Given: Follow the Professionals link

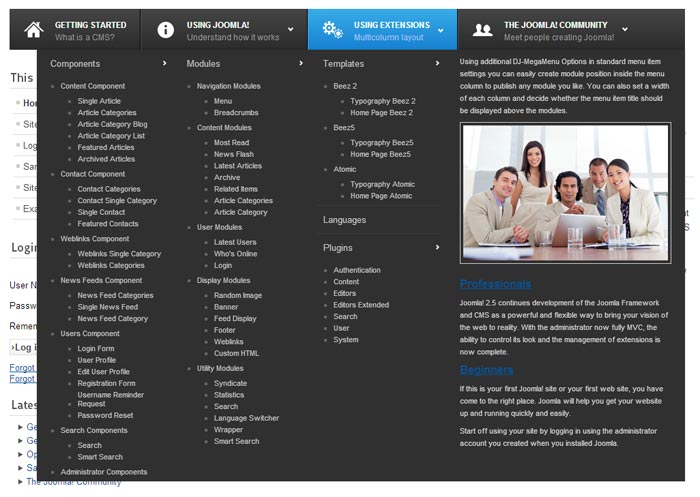Looking at the screenshot, I should [495, 284].
